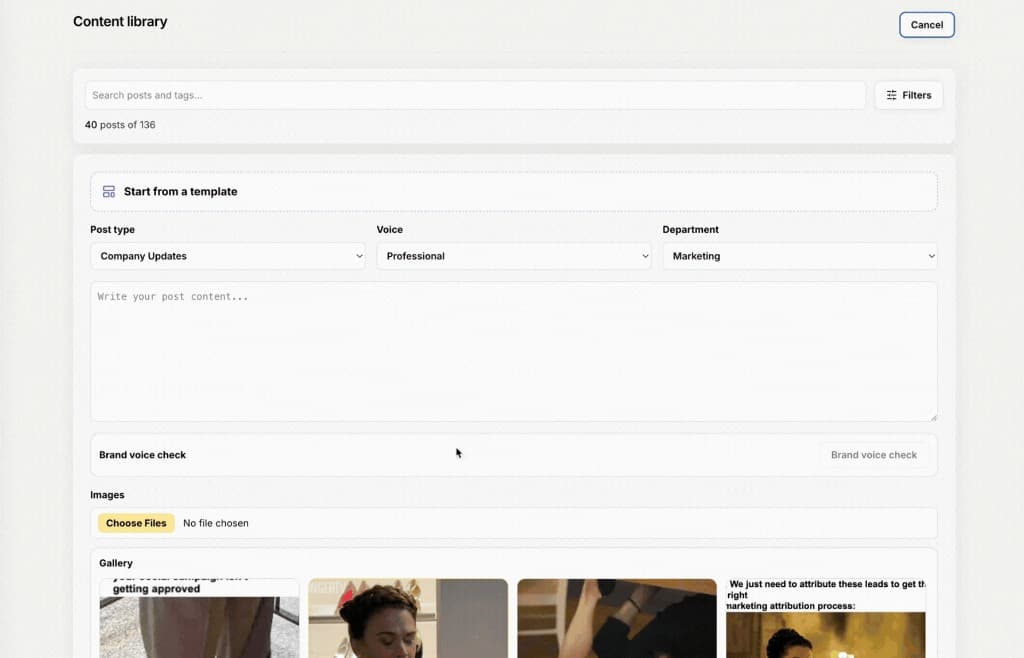Image resolution: width=1024 pixels, height=658 pixels.
Task: Click the text area resize handle
Action: pyautogui.click(x=933, y=417)
